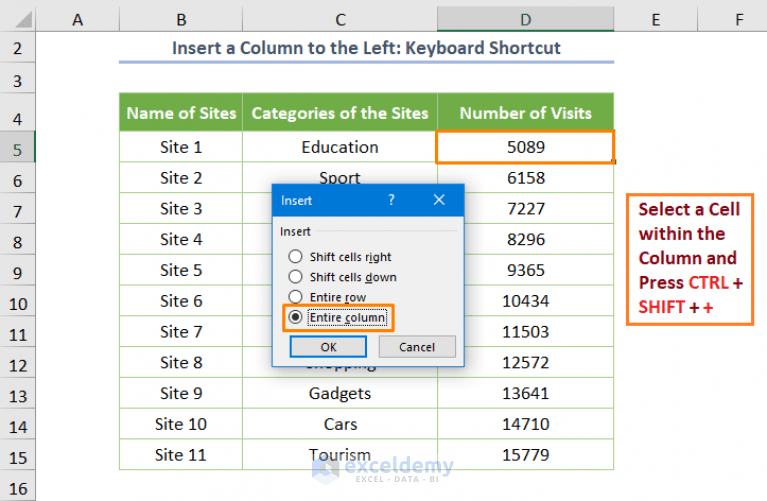
Task: Select column C header
Action: pos(340,20)
